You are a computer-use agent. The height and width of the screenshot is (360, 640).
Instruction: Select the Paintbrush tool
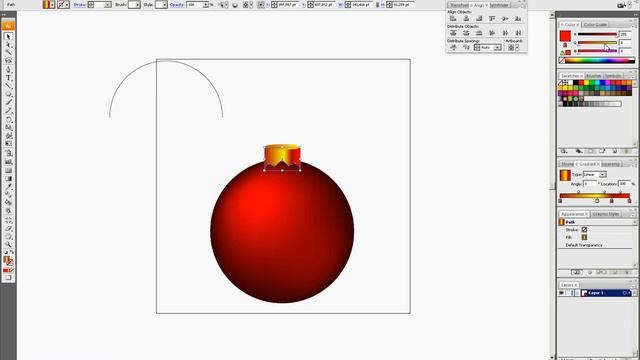[8, 102]
